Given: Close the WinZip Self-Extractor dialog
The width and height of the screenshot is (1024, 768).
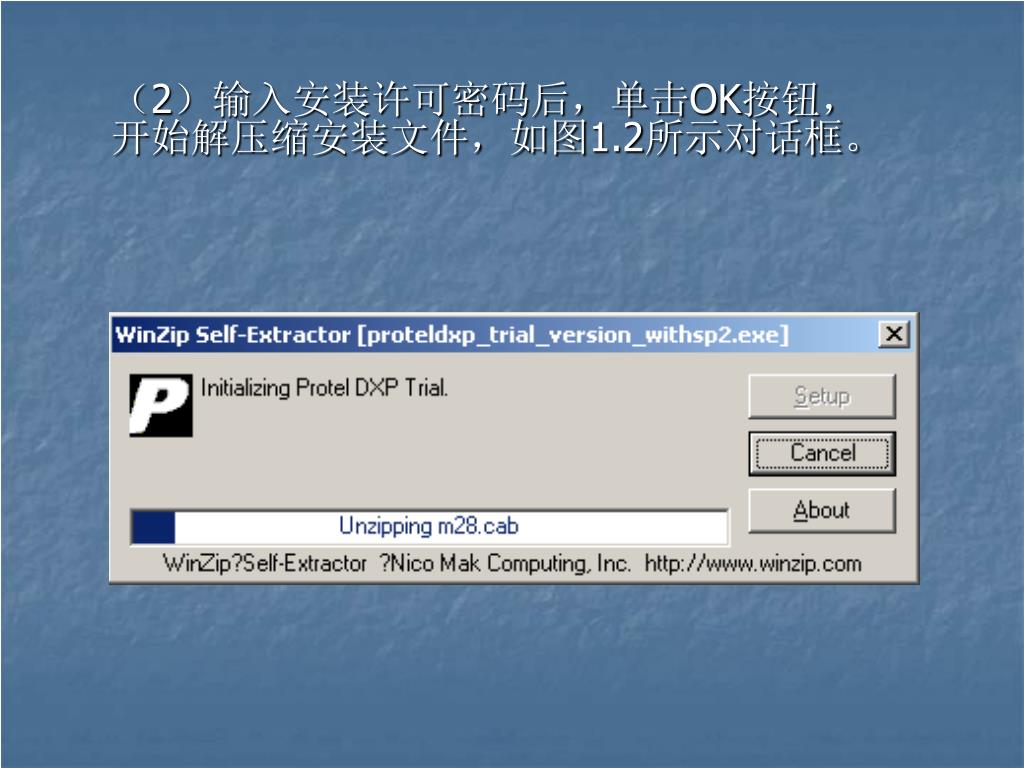Looking at the screenshot, I should [x=893, y=334].
